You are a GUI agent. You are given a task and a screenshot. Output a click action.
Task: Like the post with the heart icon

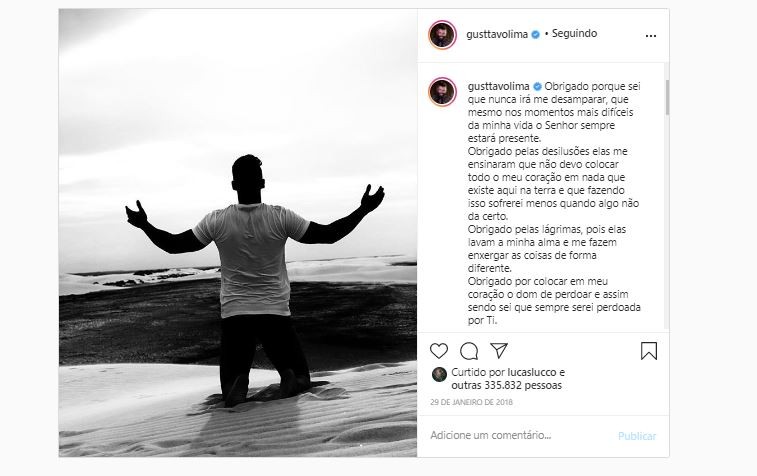click(x=439, y=351)
